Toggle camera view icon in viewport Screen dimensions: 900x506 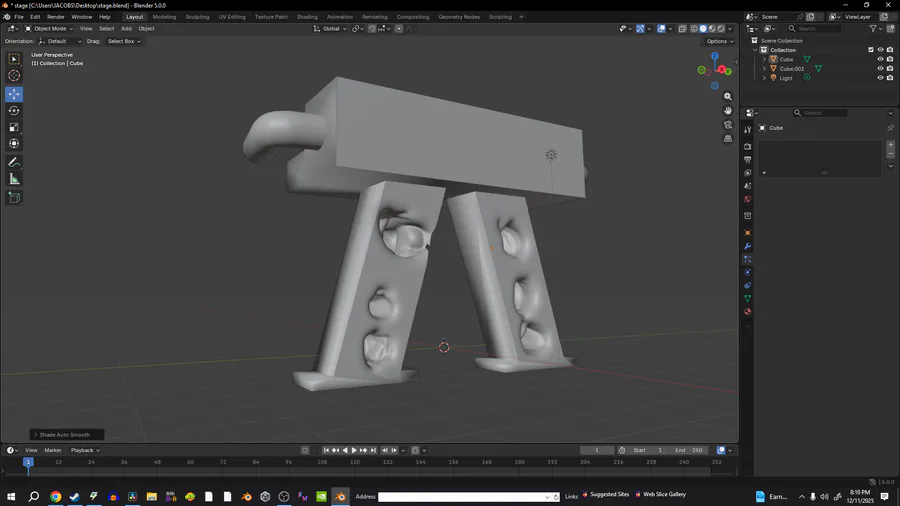728,125
